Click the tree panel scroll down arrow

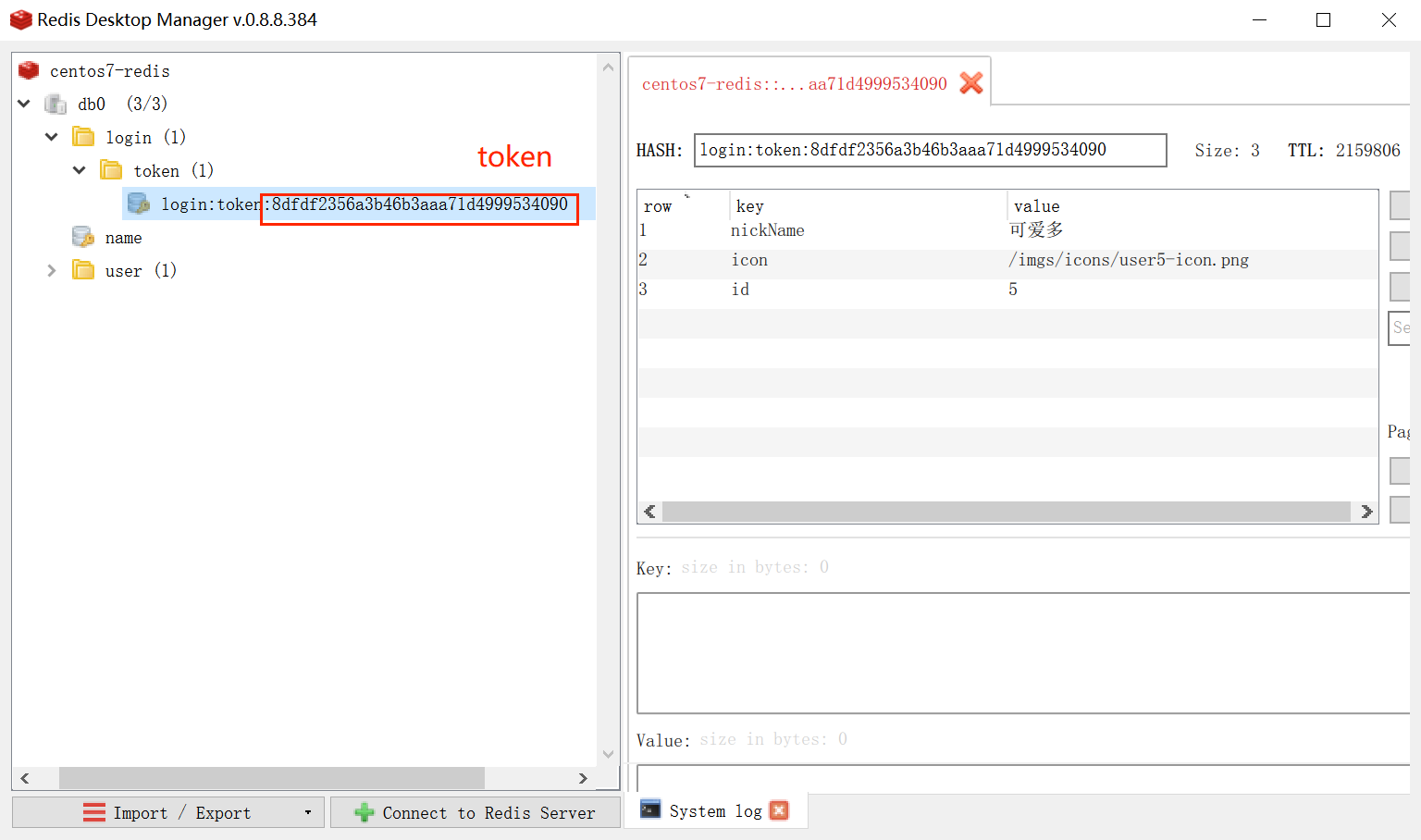608,754
